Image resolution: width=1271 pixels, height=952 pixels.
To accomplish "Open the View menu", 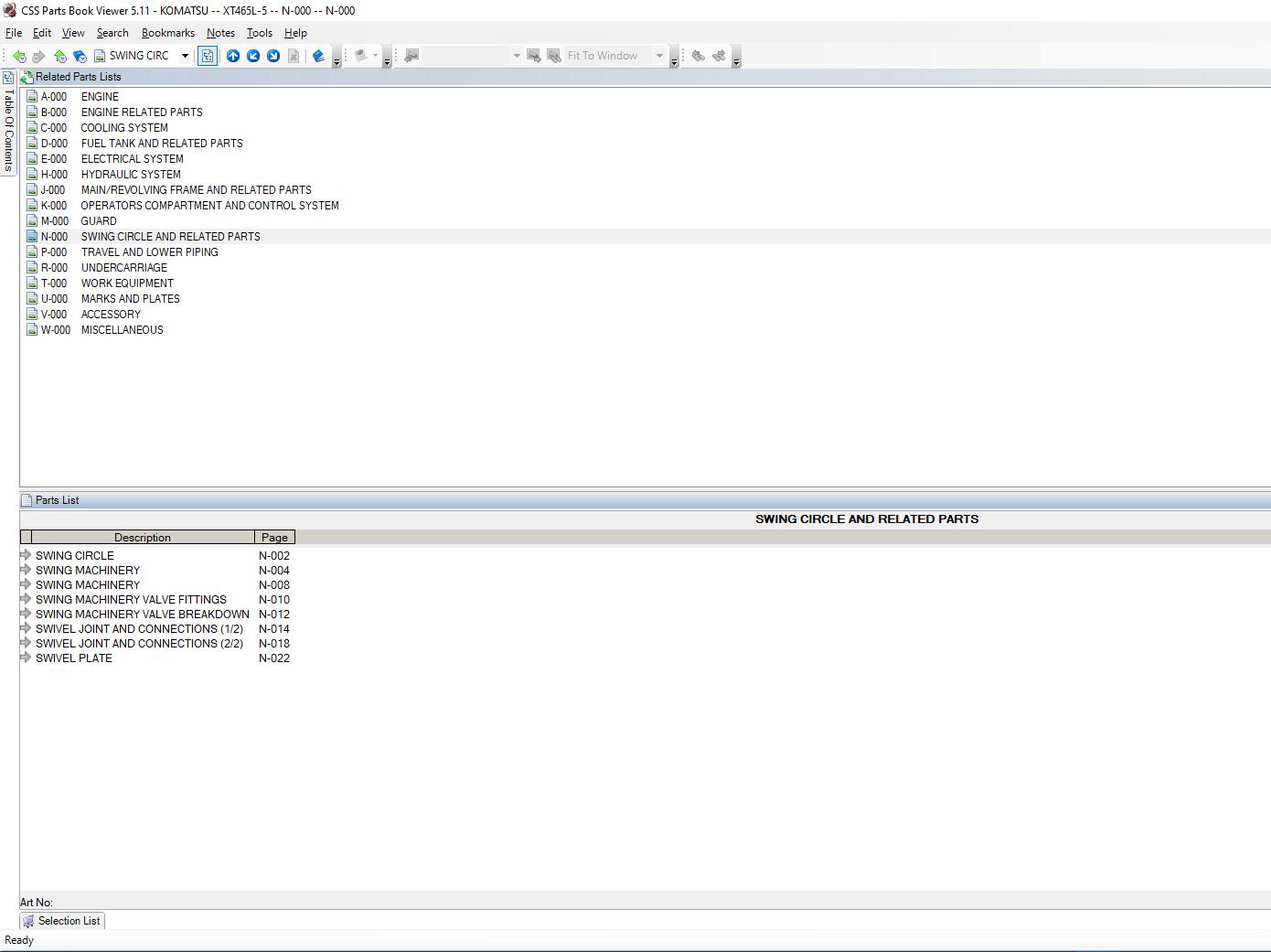I will click(73, 33).
